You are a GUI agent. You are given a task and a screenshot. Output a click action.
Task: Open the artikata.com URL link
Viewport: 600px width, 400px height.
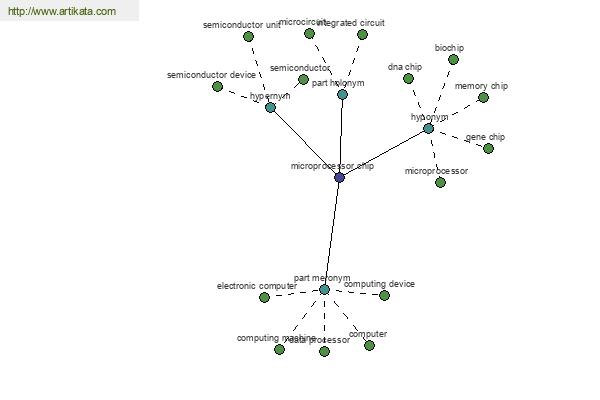[x=61, y=12]
